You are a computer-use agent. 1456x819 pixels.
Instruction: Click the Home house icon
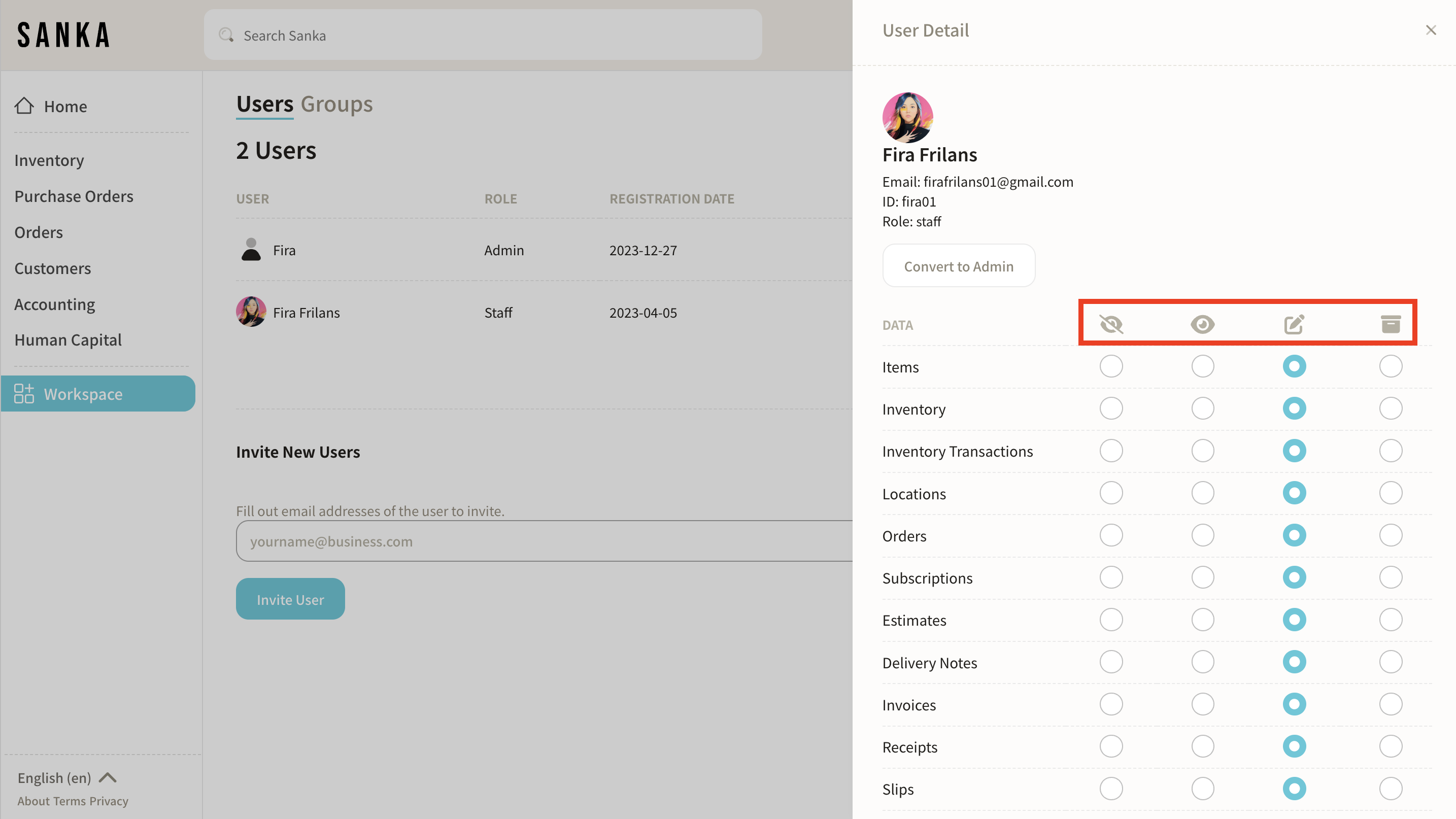click(x=24, y=106)
